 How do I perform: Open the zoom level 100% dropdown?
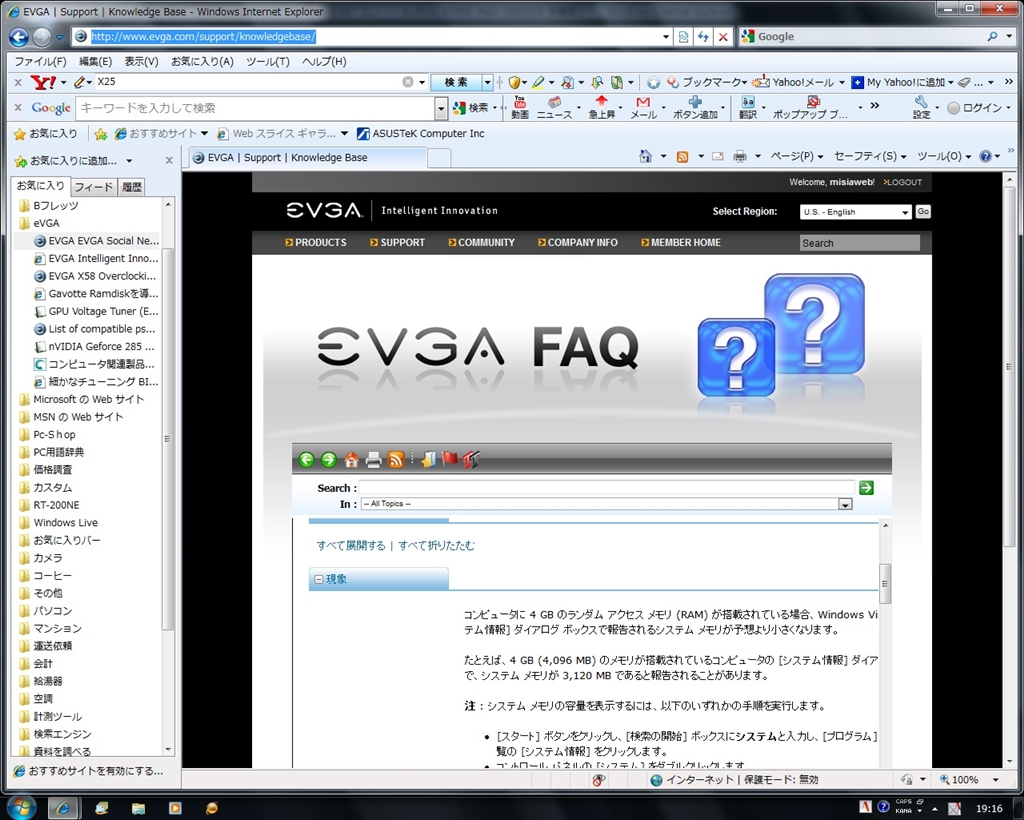click(995, 780)
